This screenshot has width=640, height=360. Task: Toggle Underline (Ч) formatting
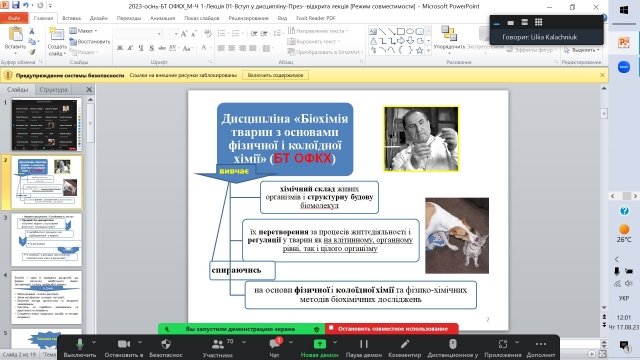[x=141, y=48]
